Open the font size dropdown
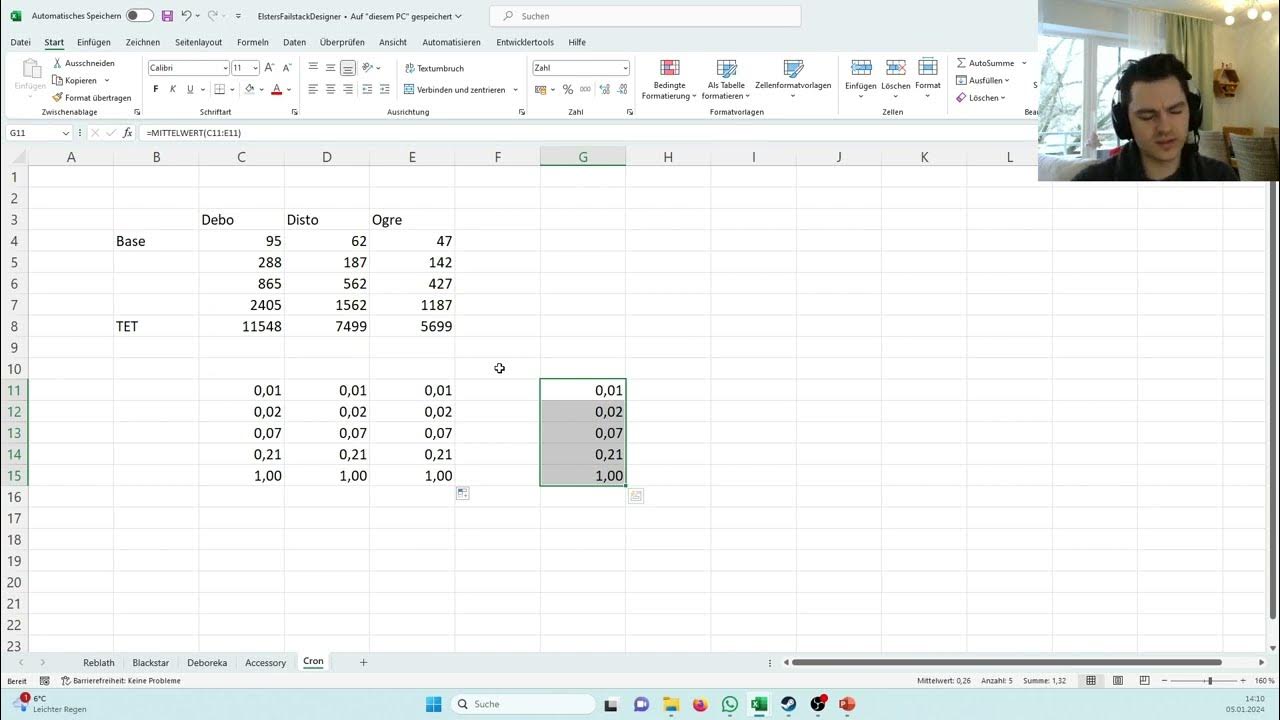This screenshot has width=1280, height=720. pos(255,68)
